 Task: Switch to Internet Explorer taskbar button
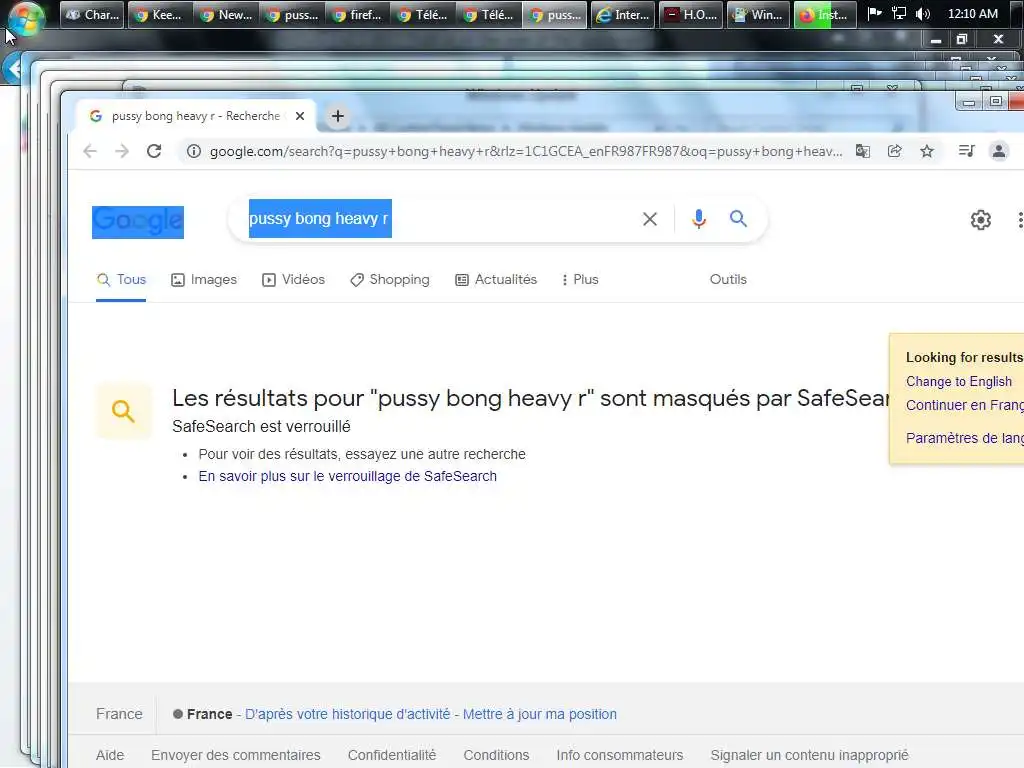tap(622, 14)
